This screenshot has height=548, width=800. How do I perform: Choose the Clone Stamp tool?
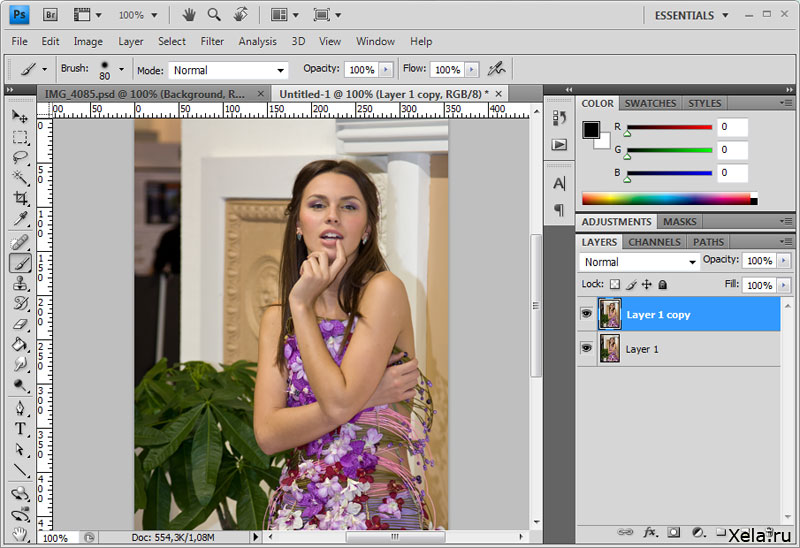pos(20,283)
